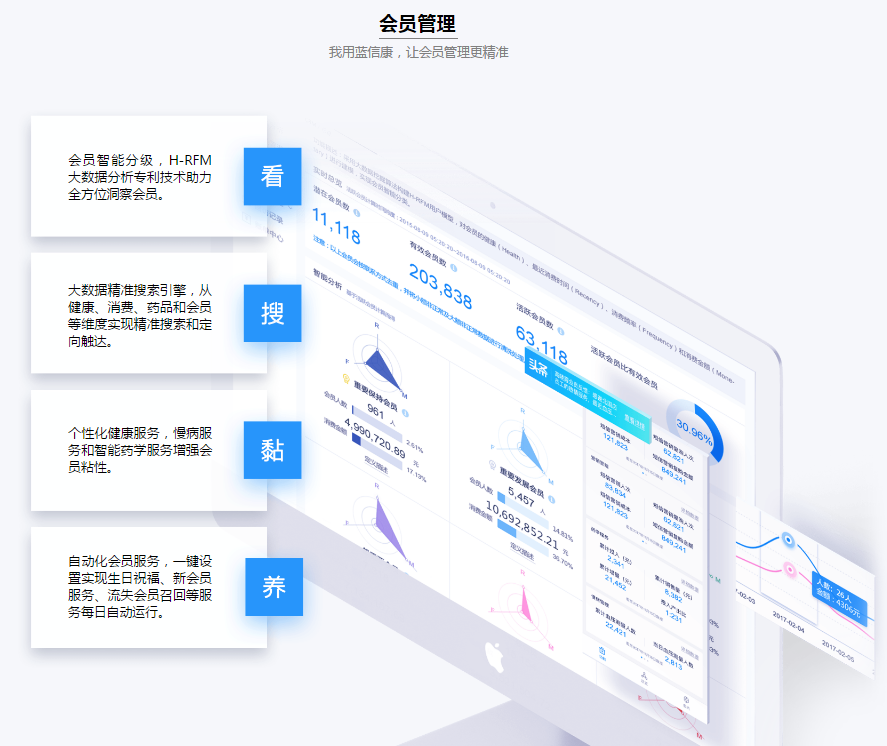This screenshot has height=746, width=887.
Task: Click the info icon beside 潜在会员数
Action: (356, 213)
